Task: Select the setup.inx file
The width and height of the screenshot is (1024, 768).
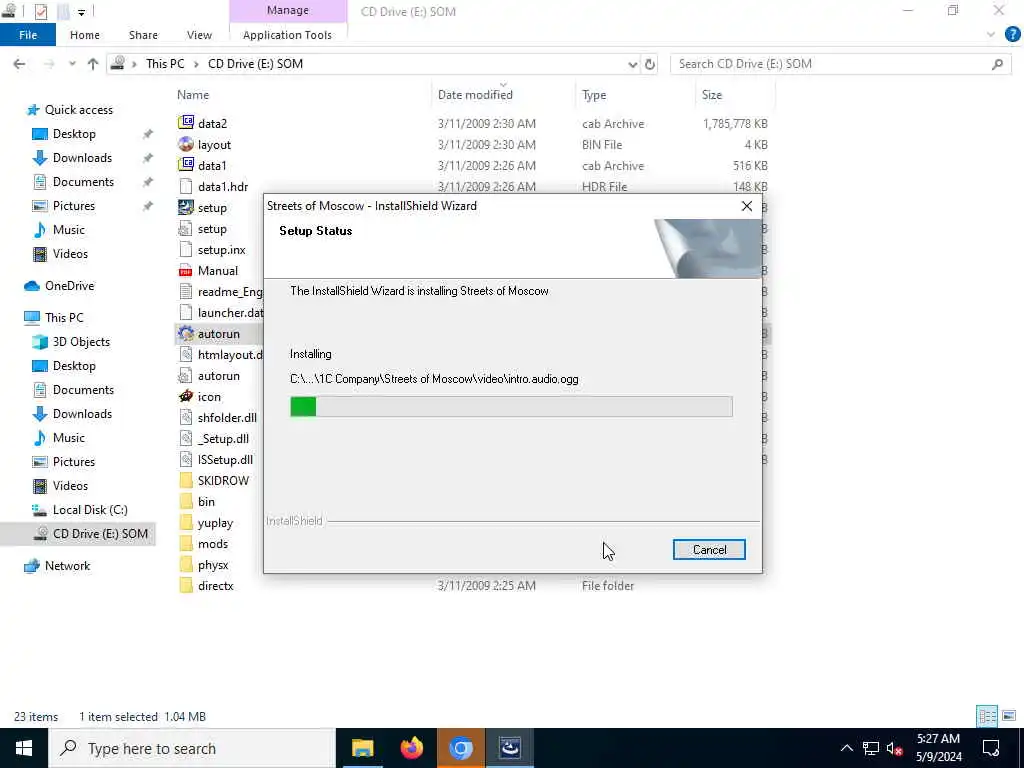Action: coord(221,249)
